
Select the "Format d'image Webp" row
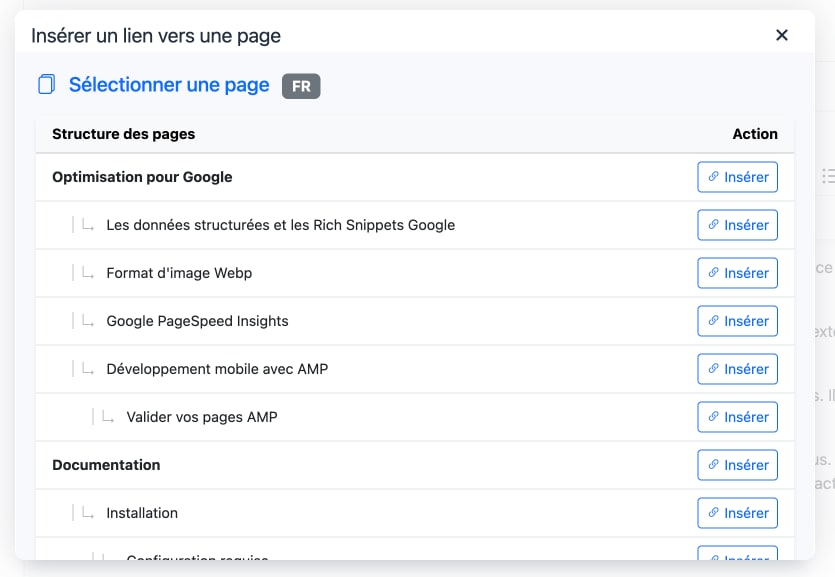pos(179,273)
